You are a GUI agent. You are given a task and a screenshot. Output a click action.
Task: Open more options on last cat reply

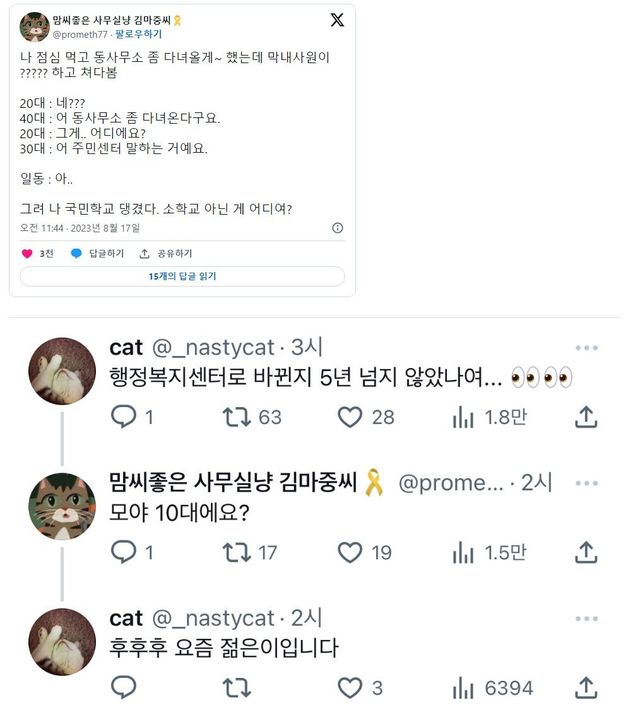586,619
